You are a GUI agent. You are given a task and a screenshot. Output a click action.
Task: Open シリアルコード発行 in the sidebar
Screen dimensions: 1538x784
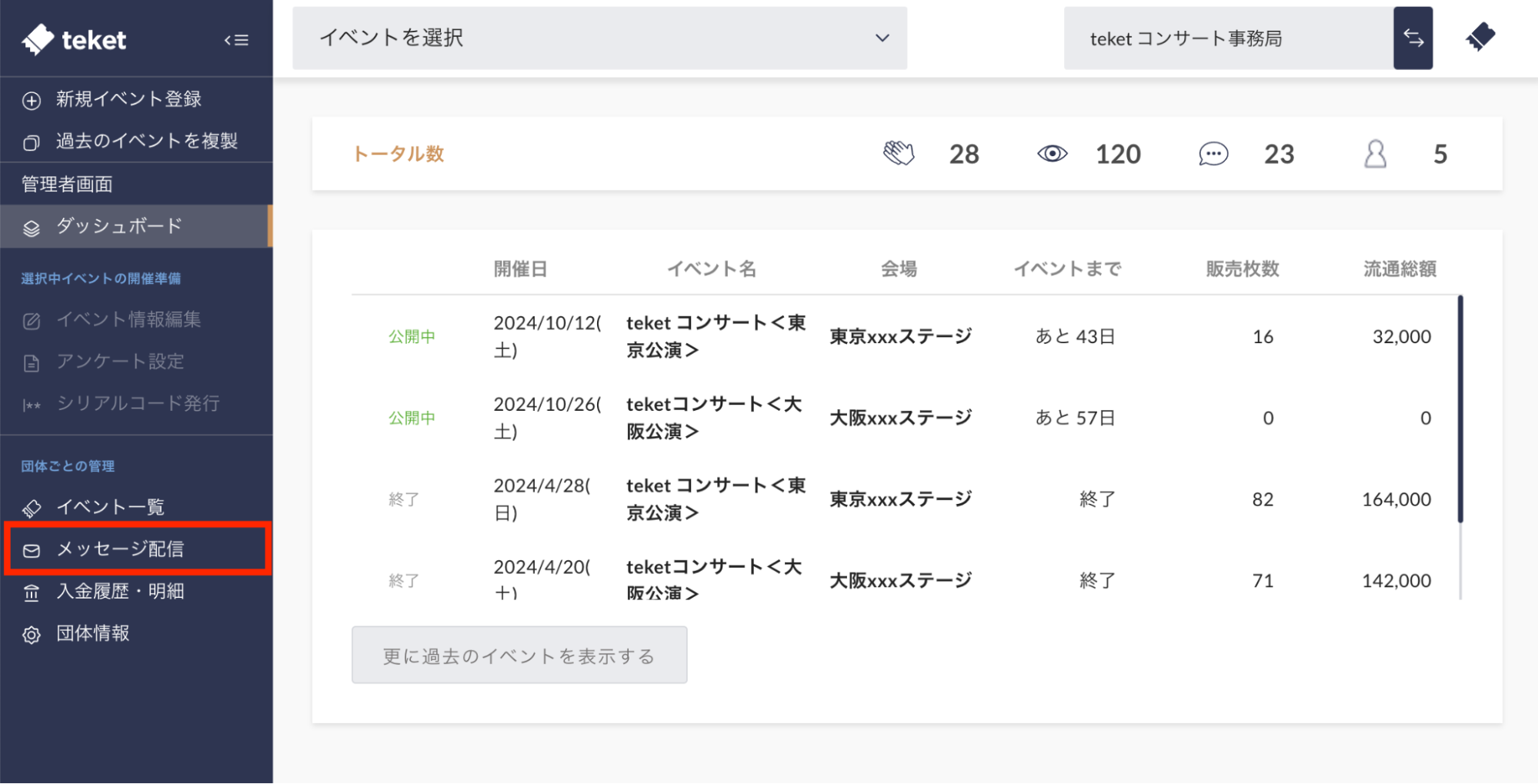pos(136,403)
